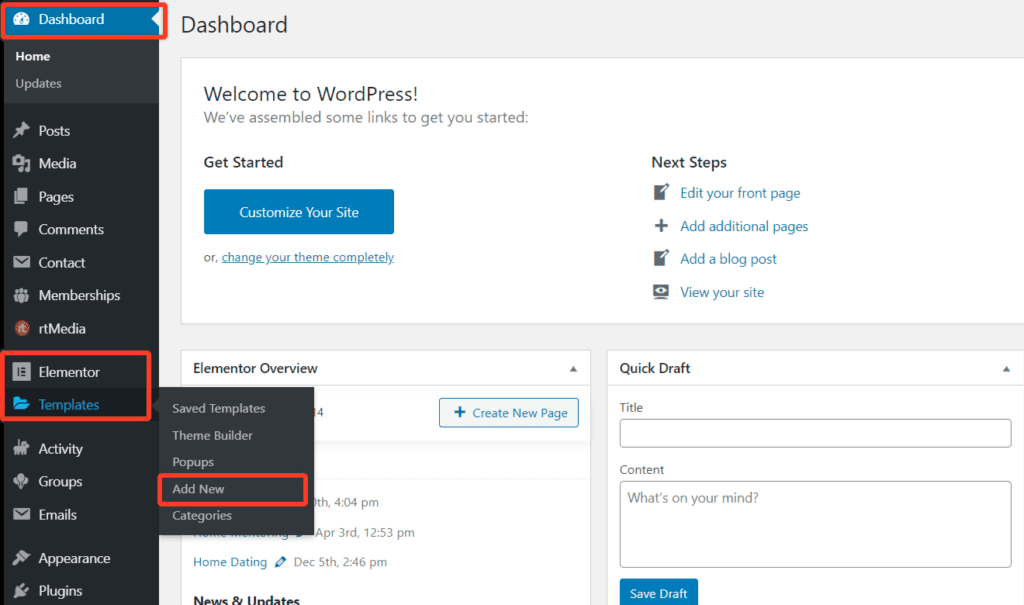Image resolution: width=1024 pixels, height=605 pixels.
Task: Click the Posts pushpin icon
Action: tap(22, 130)
